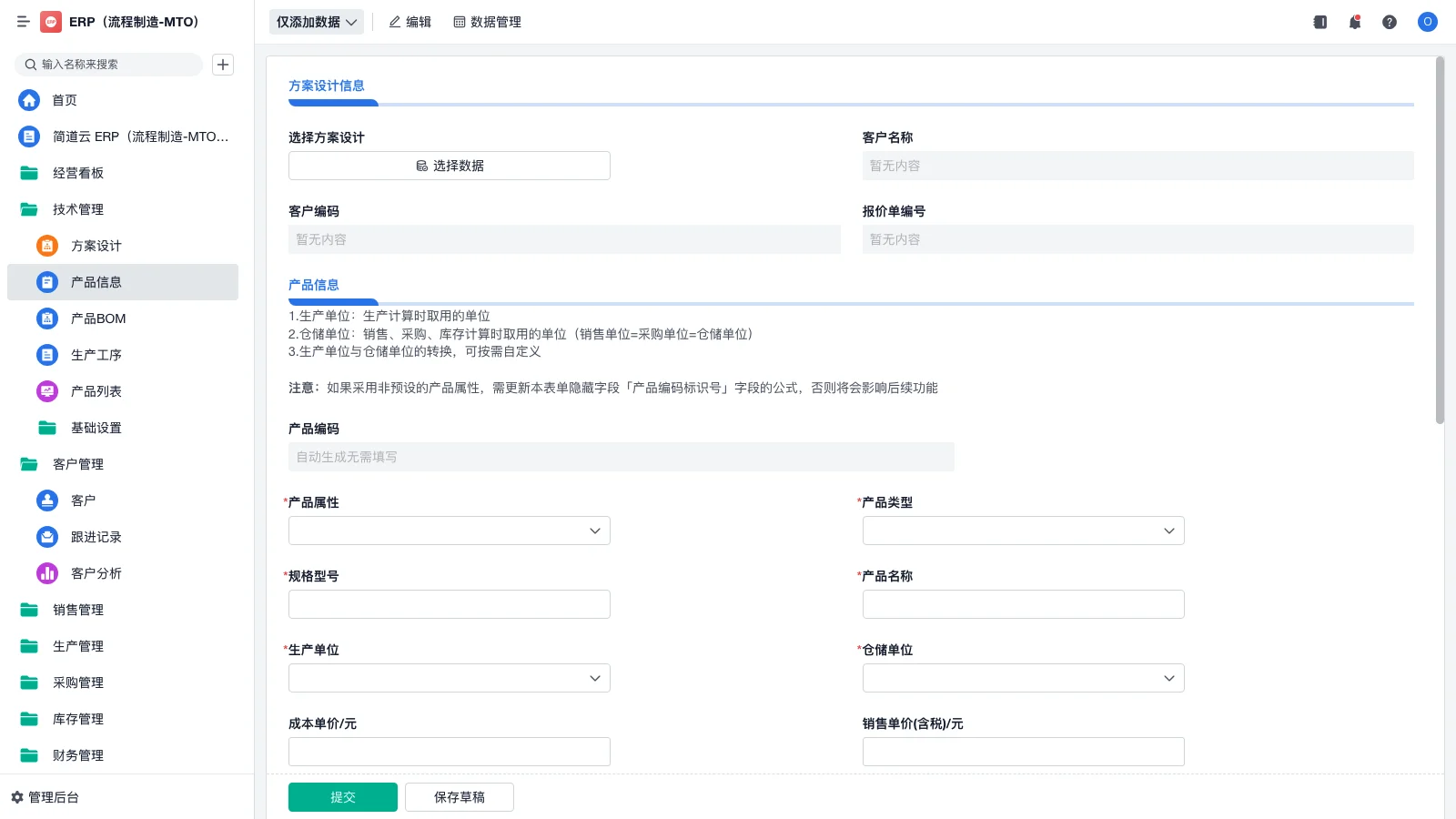Screen dimensions: 1456x819
Task: Open the 客户分析 chart icon
Action: 46,573
